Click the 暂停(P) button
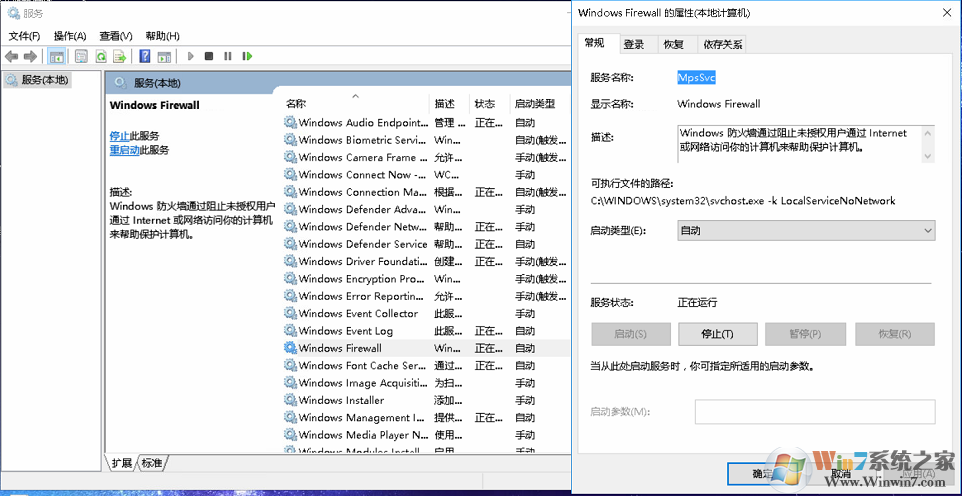Screen dimensions: 962x496 coord(804,334)
